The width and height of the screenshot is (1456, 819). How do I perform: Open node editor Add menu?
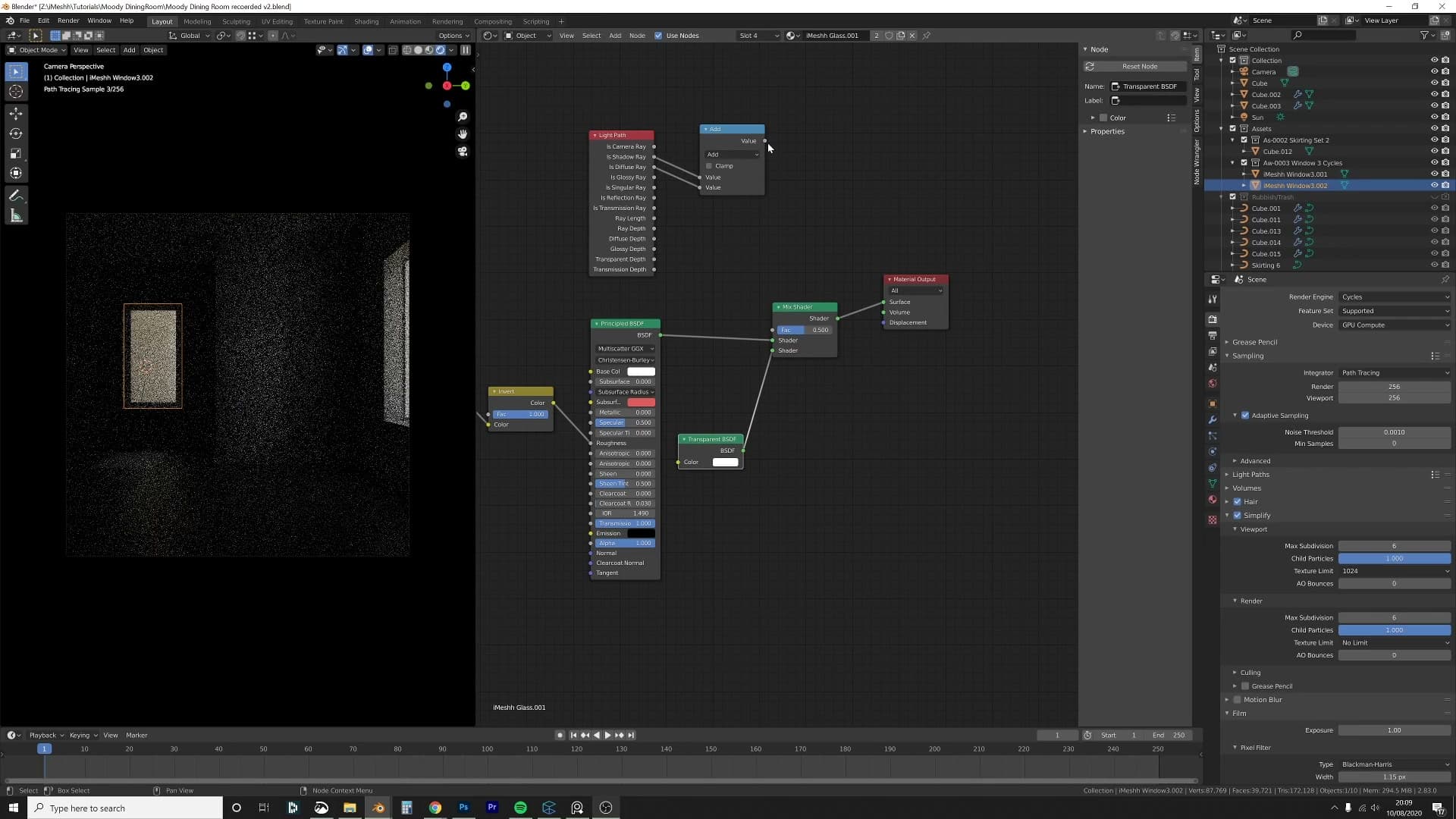click(615, 36)
